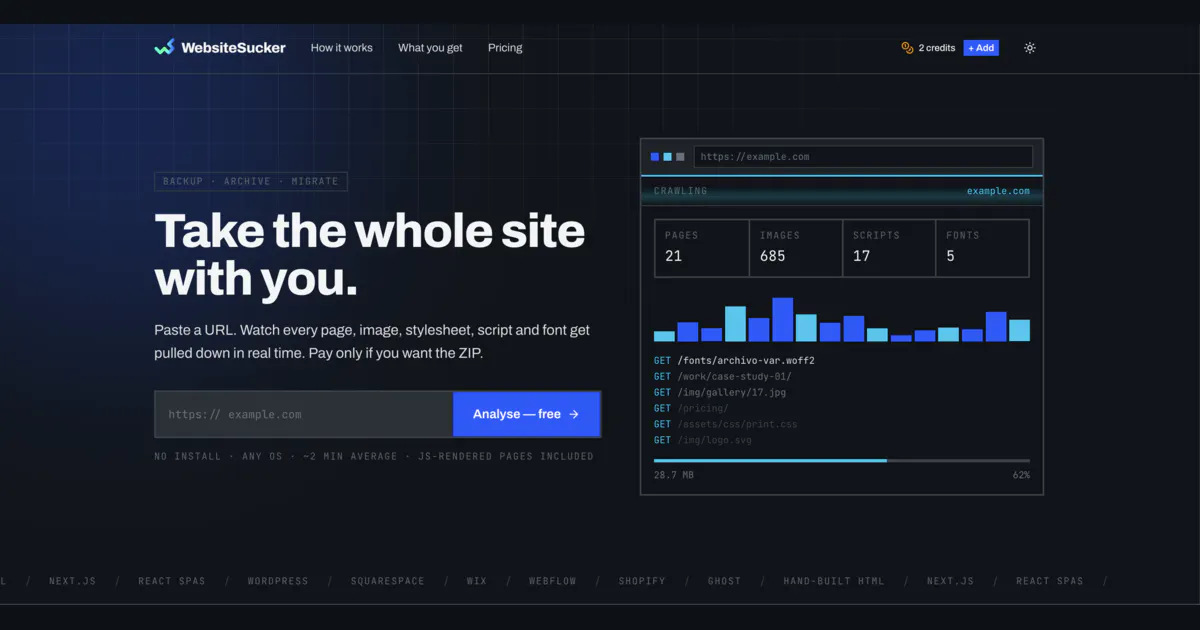Click the PAGES 21 stat box
This screenshot has width=1200, height=630.
701,248
